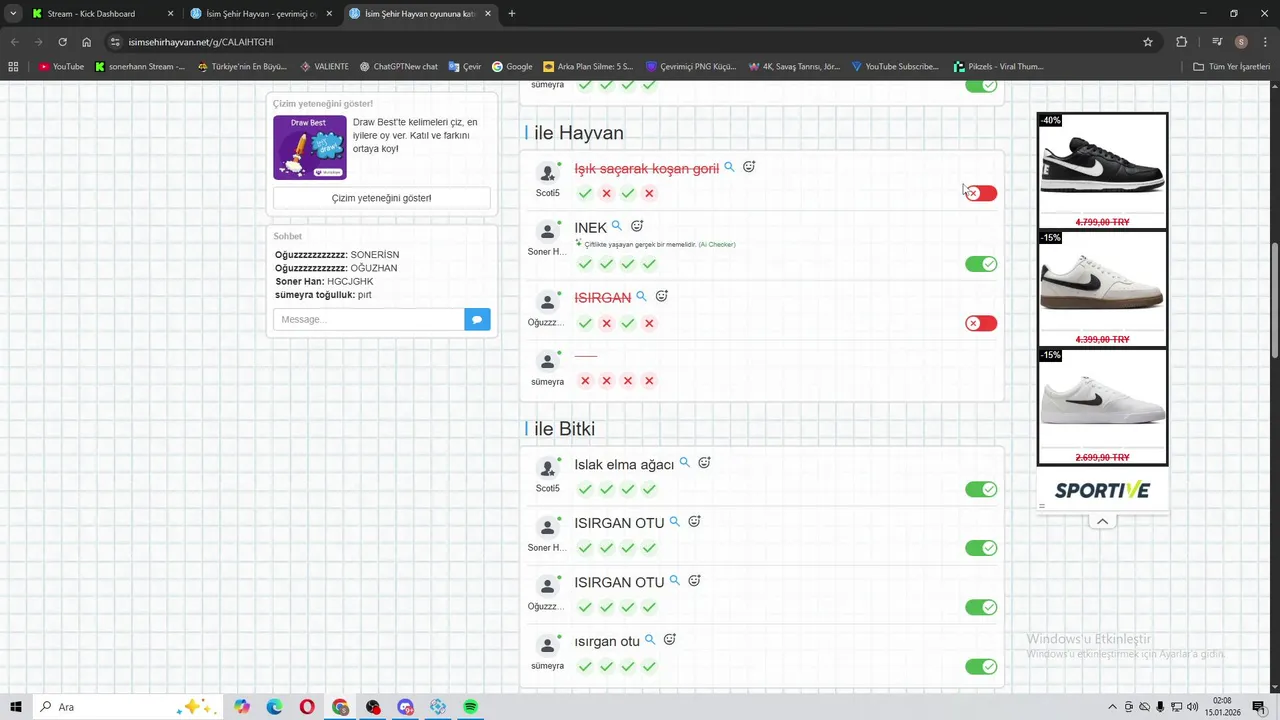Open 'Arka Plan Silme' bookmark
Viewport: 1280px width, 720px height.
588,67
